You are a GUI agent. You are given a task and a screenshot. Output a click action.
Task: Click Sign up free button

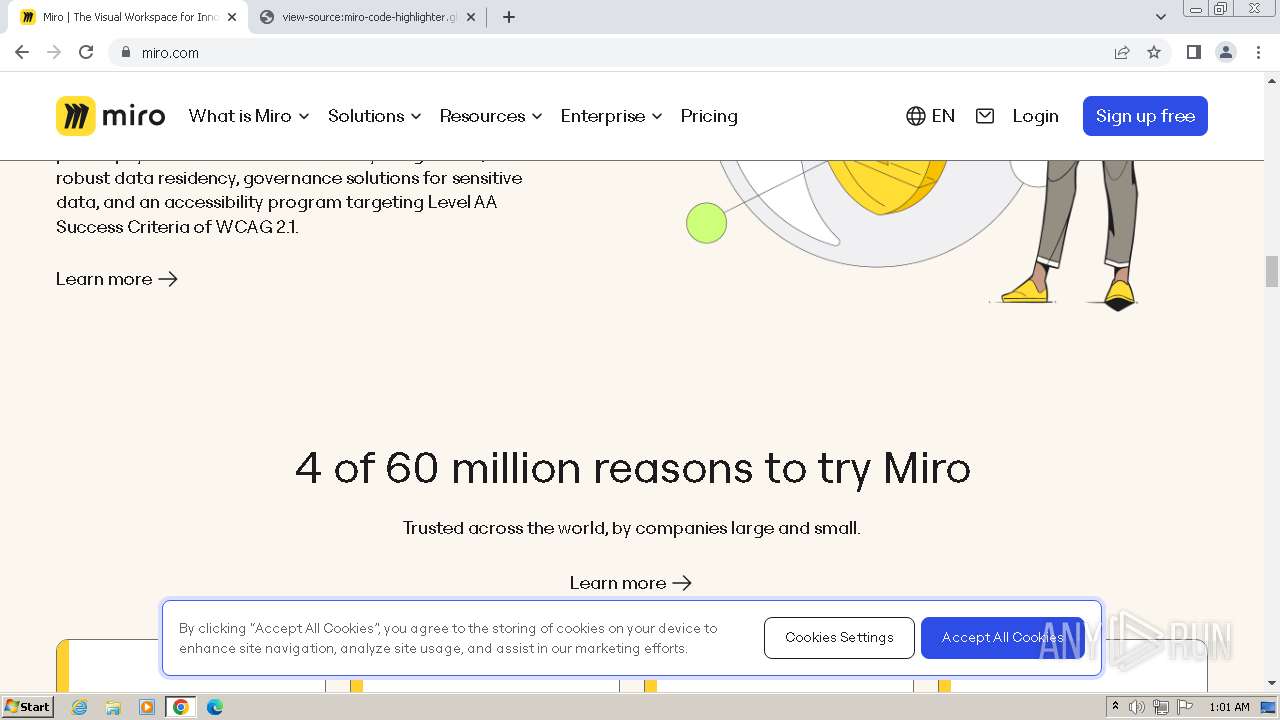[1145, 116]
